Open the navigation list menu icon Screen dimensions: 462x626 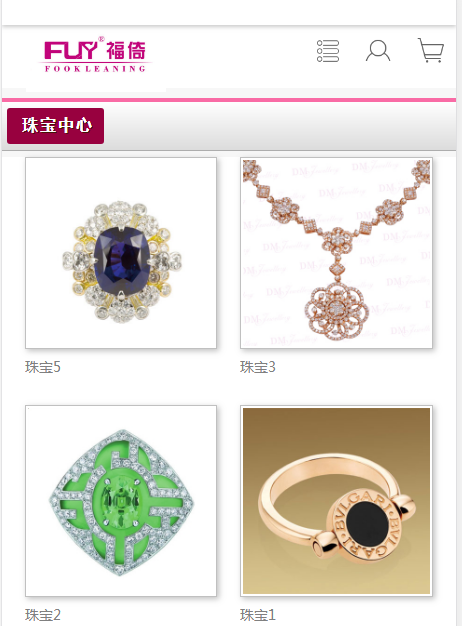[x=328, y=51]
